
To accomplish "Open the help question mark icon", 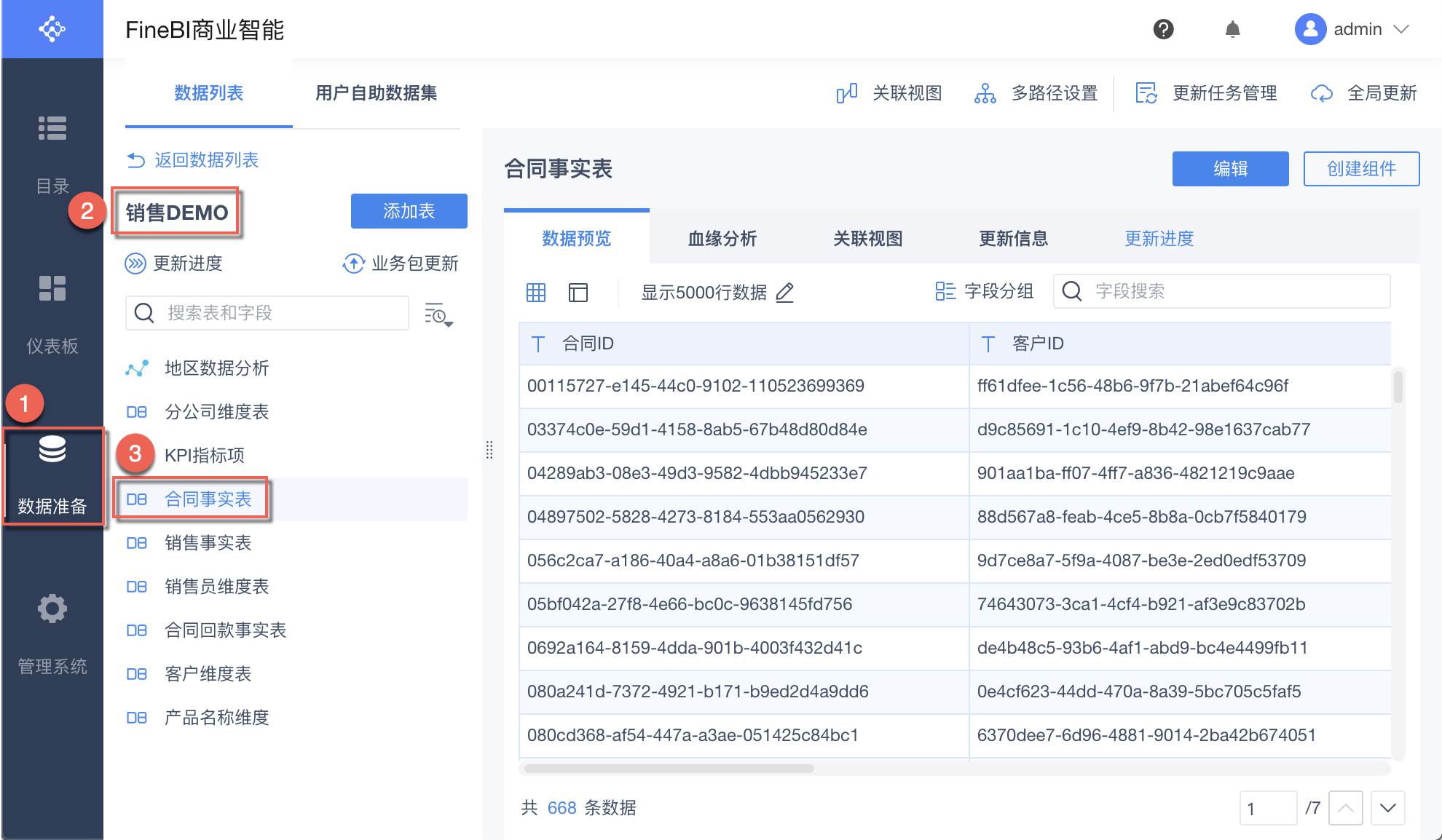I will pos(1163,29).
